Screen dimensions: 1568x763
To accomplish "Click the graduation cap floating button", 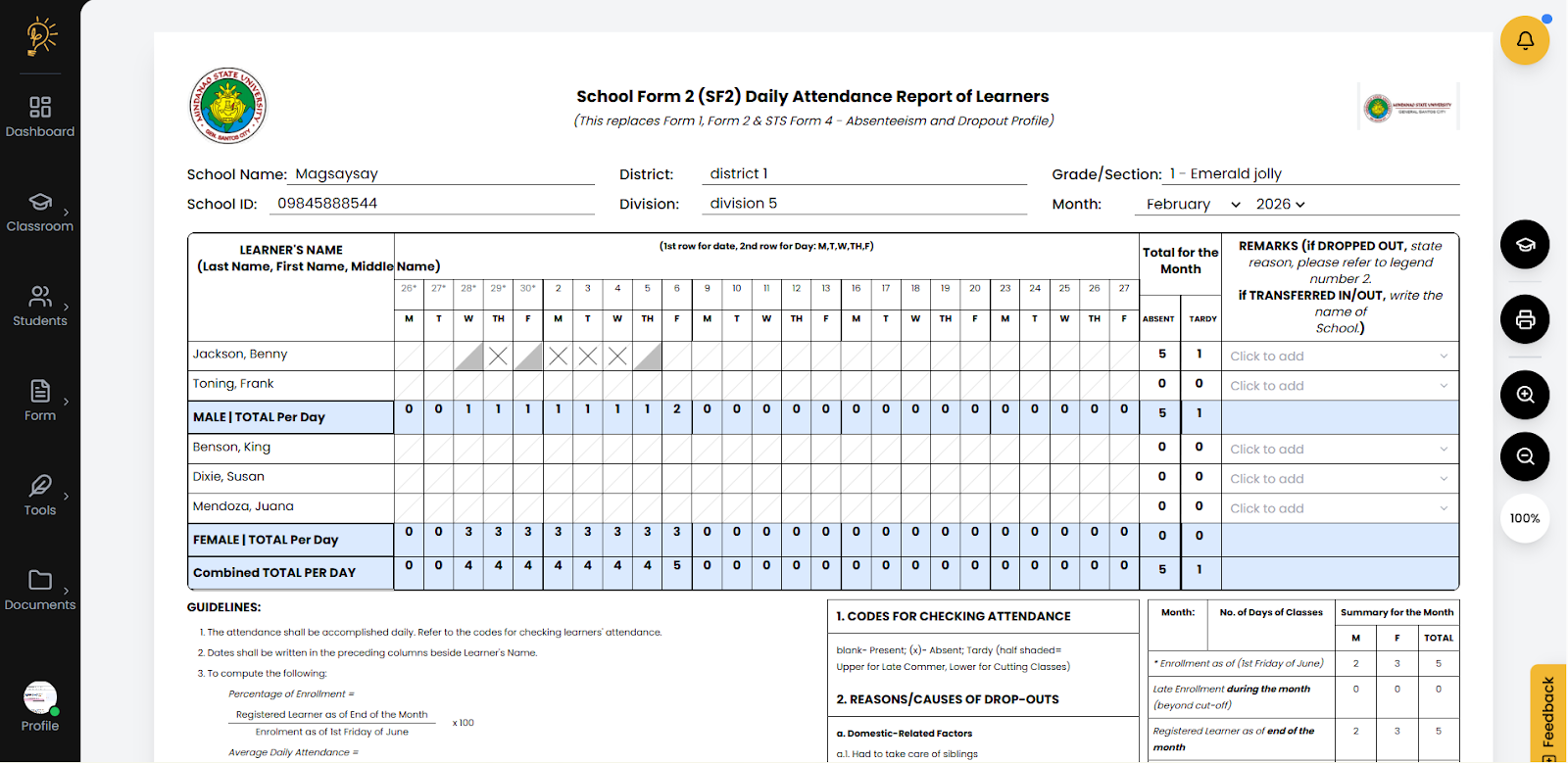I will [x=1525, y=245].
